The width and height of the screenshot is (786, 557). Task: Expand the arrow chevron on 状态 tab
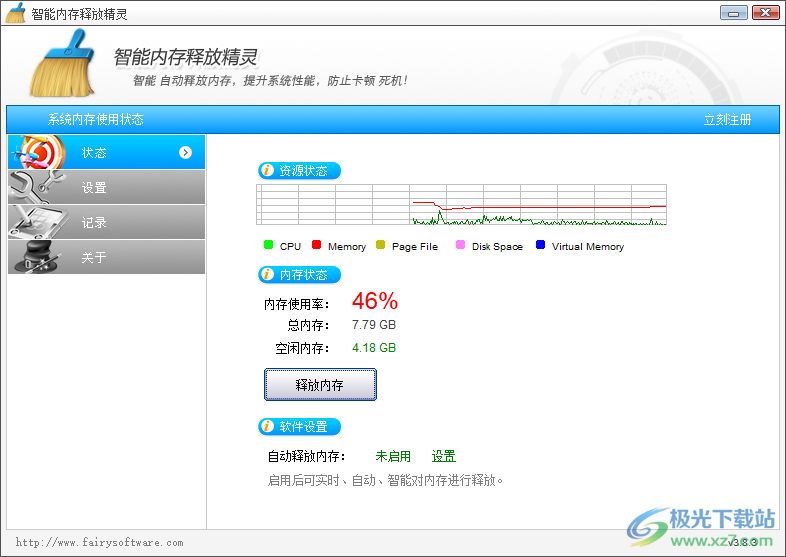point(185,153)
